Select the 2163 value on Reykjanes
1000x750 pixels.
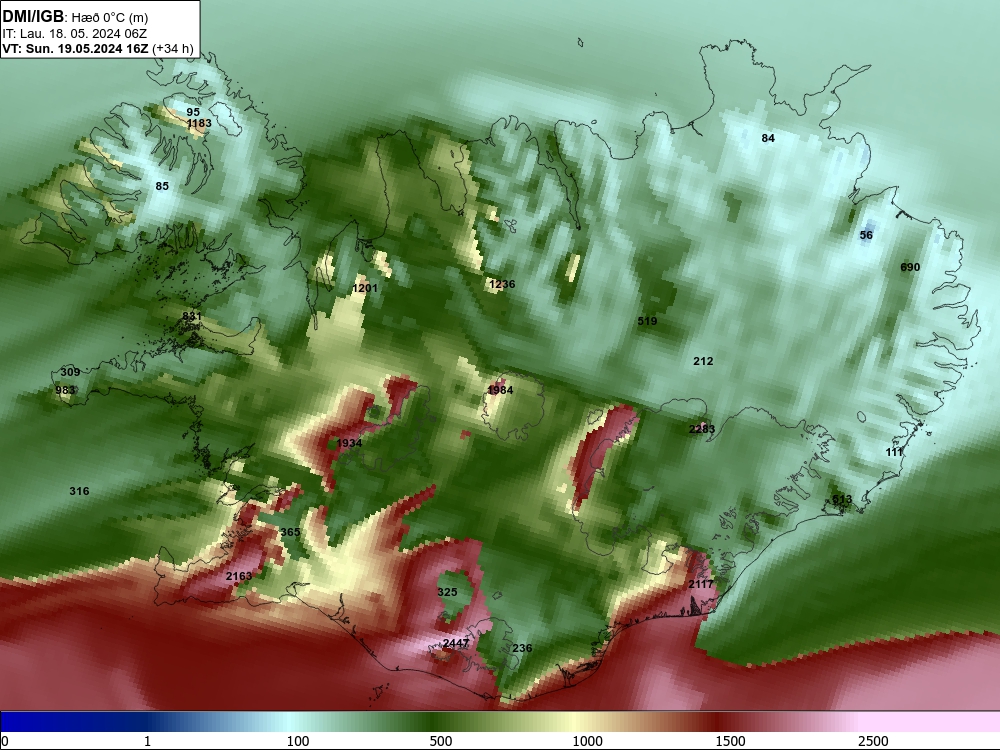tap(239, 577)
